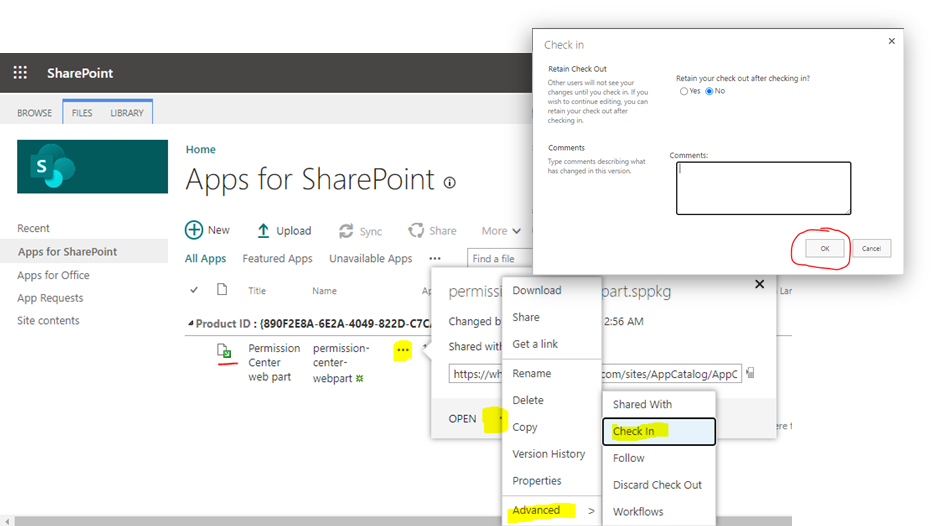Open ellipsis next to Unavailable Apps view
938x526 pixels.
[x=435, y=259]
